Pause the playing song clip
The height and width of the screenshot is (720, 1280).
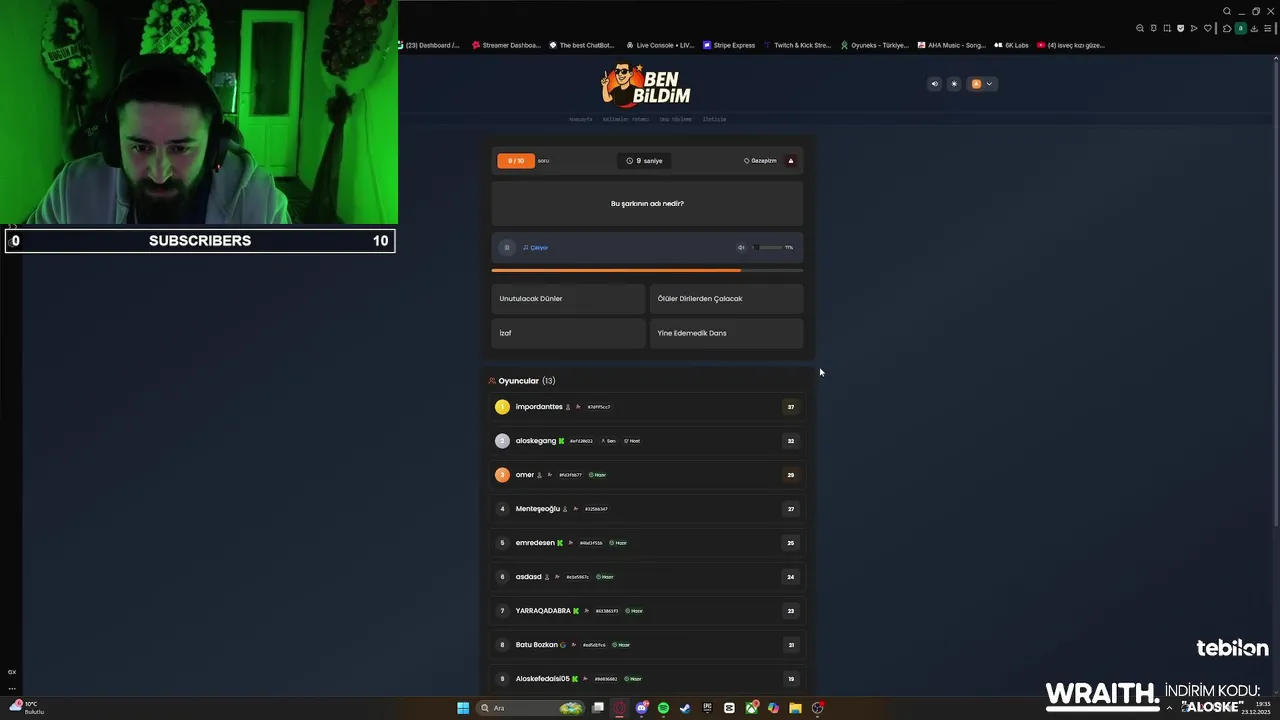point(507,247)
